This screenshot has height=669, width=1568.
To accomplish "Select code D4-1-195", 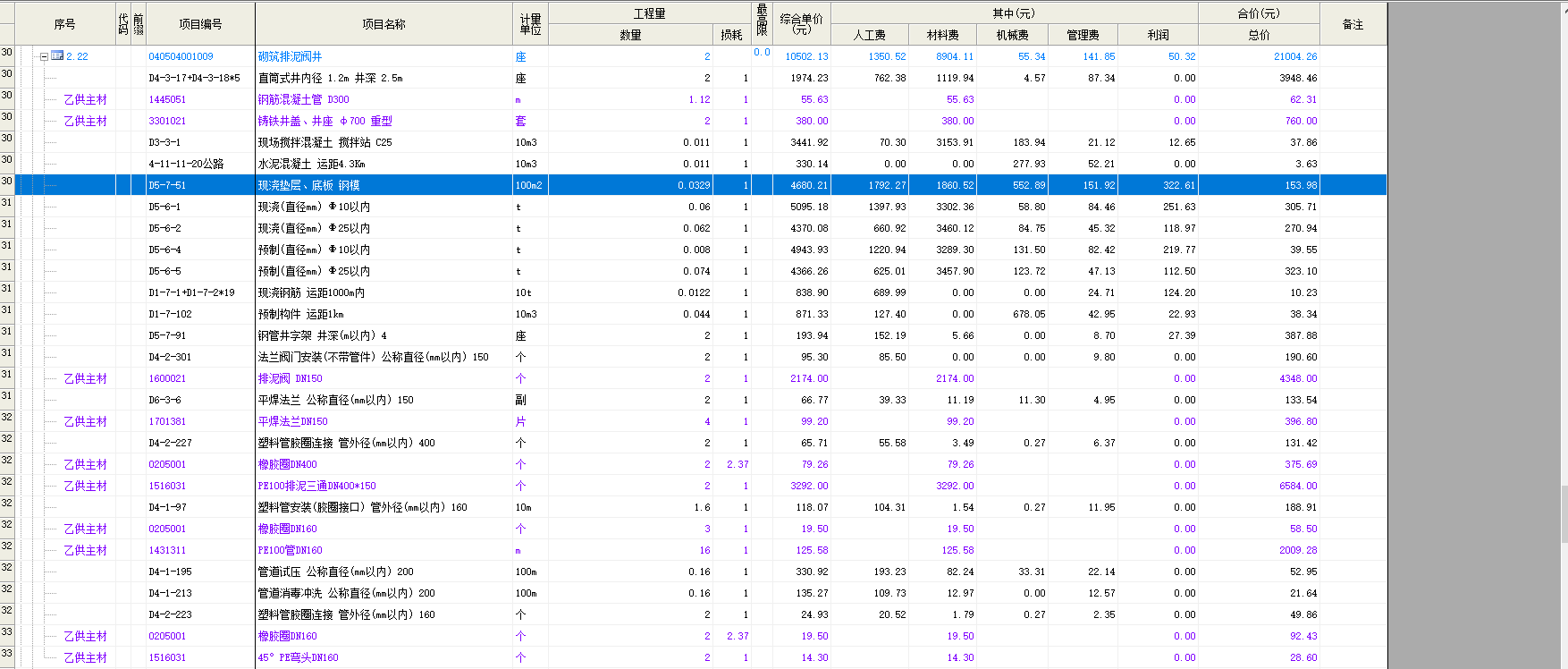I will [170, 572].
